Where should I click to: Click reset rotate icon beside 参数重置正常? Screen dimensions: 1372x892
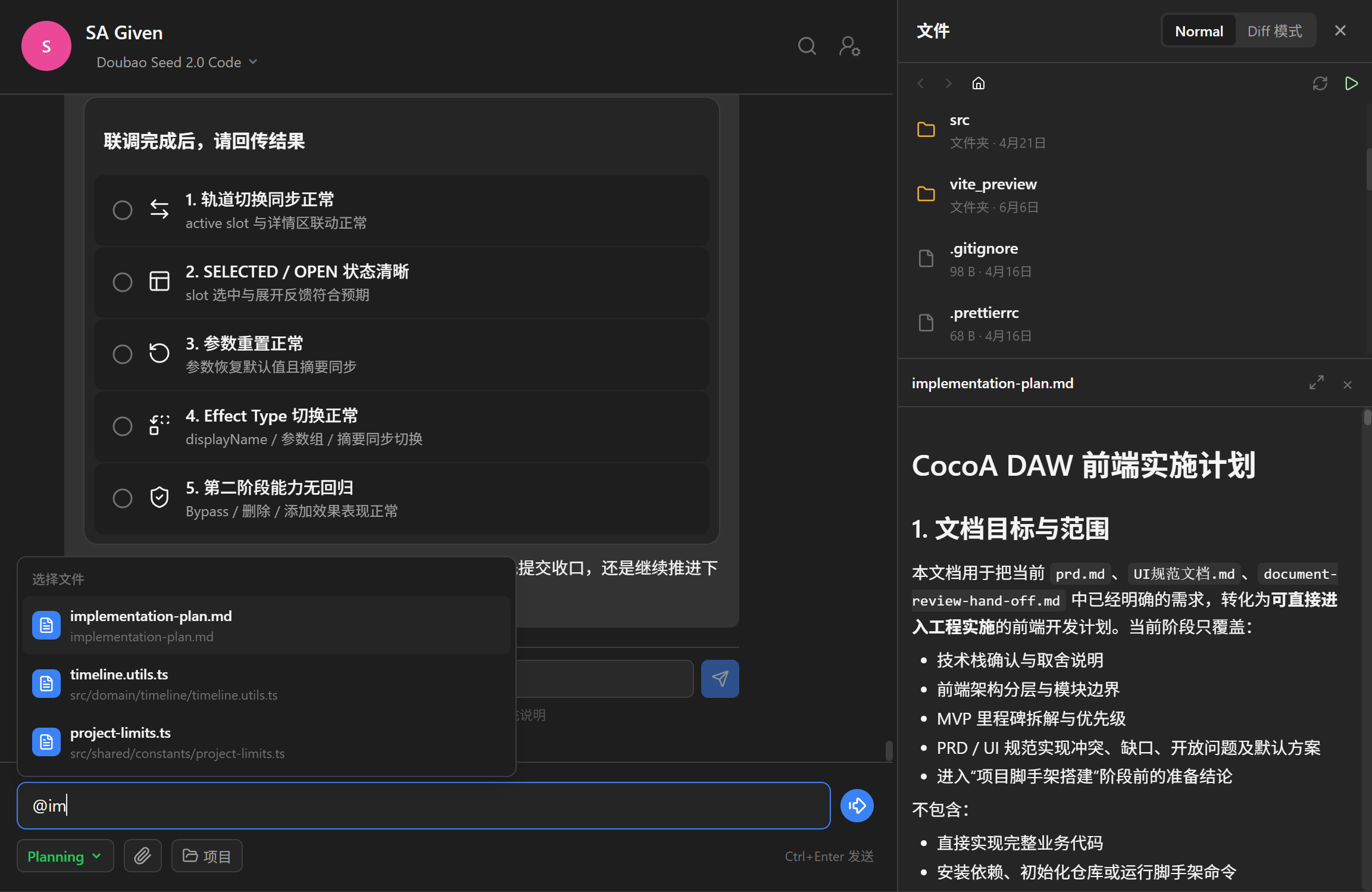(159, 354)
